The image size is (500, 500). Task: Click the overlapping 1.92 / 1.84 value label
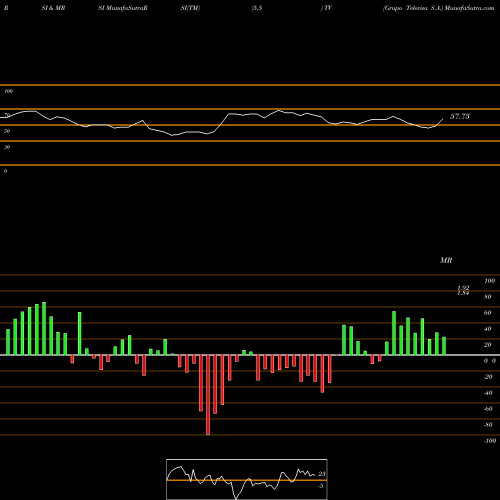pos(463,290)
